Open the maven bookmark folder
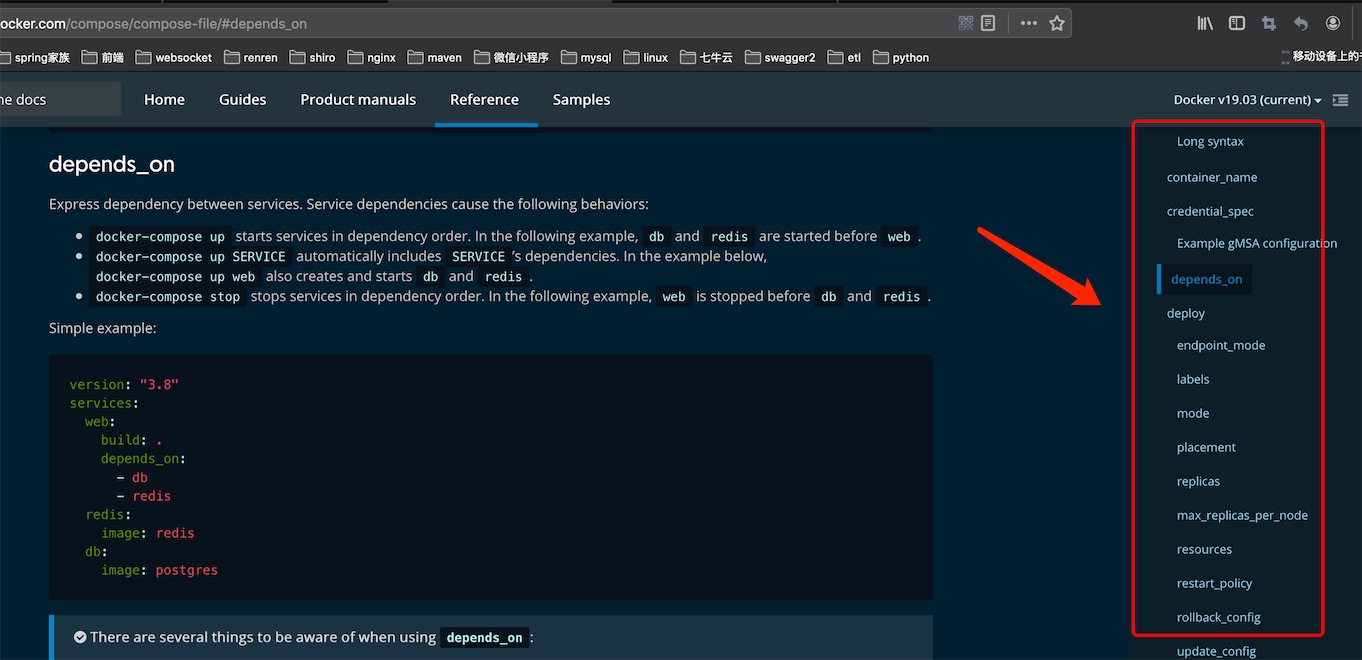Image resolution: width=1362 pixels, height=660 pixels. coord(435,58)
